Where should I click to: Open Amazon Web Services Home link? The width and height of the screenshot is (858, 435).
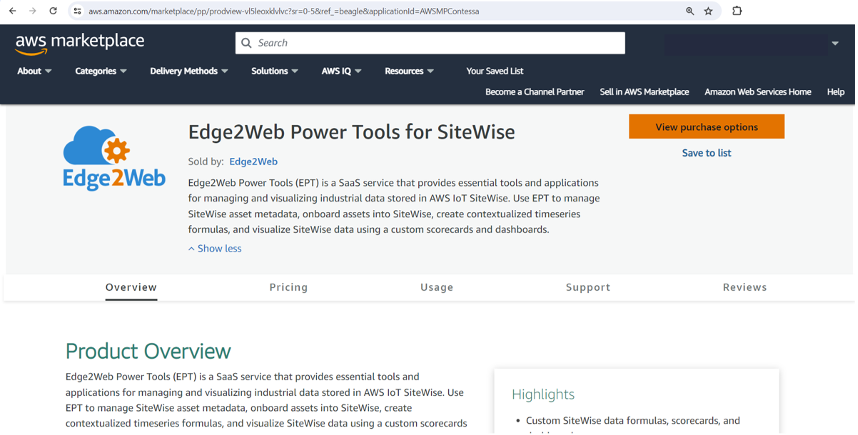(758, 92)
